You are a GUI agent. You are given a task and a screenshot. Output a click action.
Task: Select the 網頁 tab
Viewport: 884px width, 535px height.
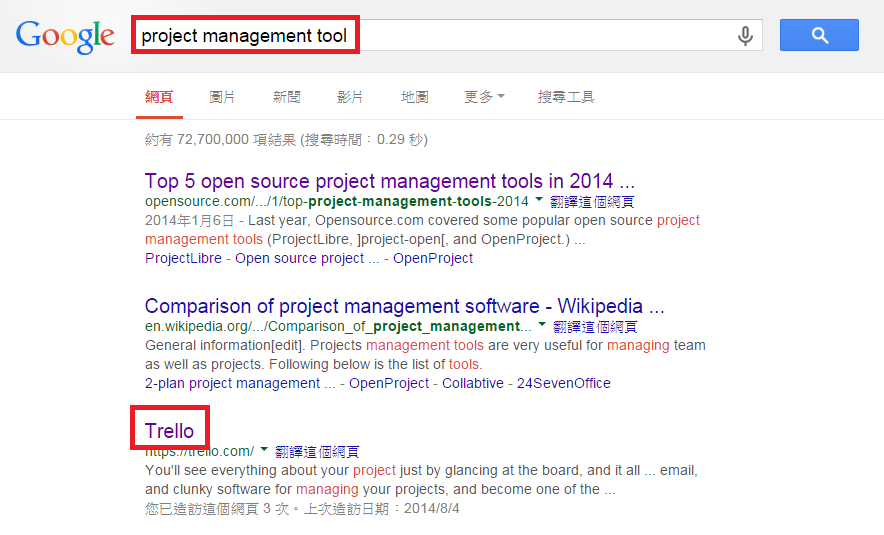click(x=159, y=97)
